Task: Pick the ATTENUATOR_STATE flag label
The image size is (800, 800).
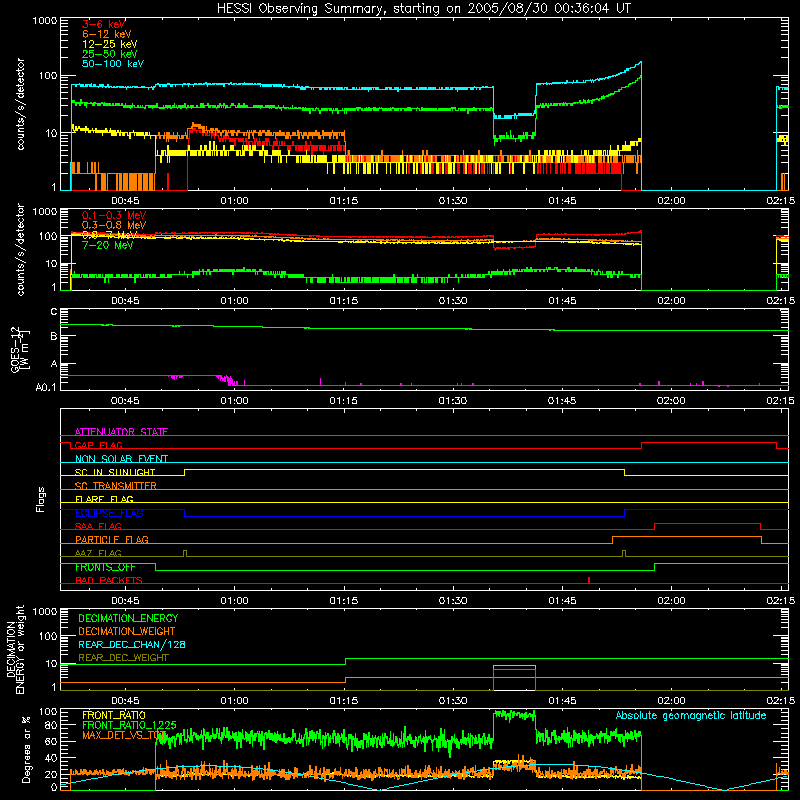Action: click(121, 432)
